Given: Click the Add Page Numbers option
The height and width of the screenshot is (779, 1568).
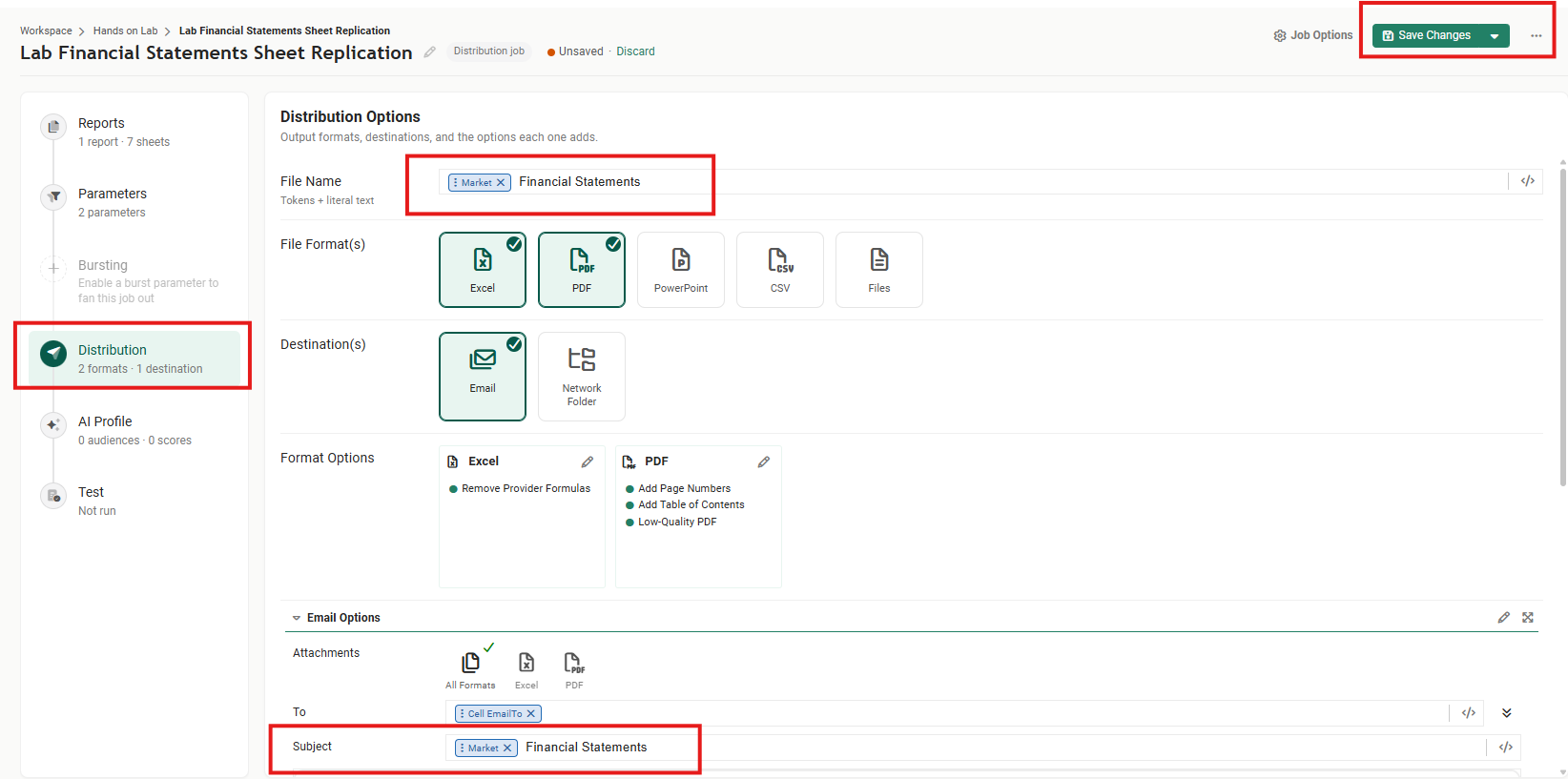Looking at the screenshot, I should (x=678, y=488).
